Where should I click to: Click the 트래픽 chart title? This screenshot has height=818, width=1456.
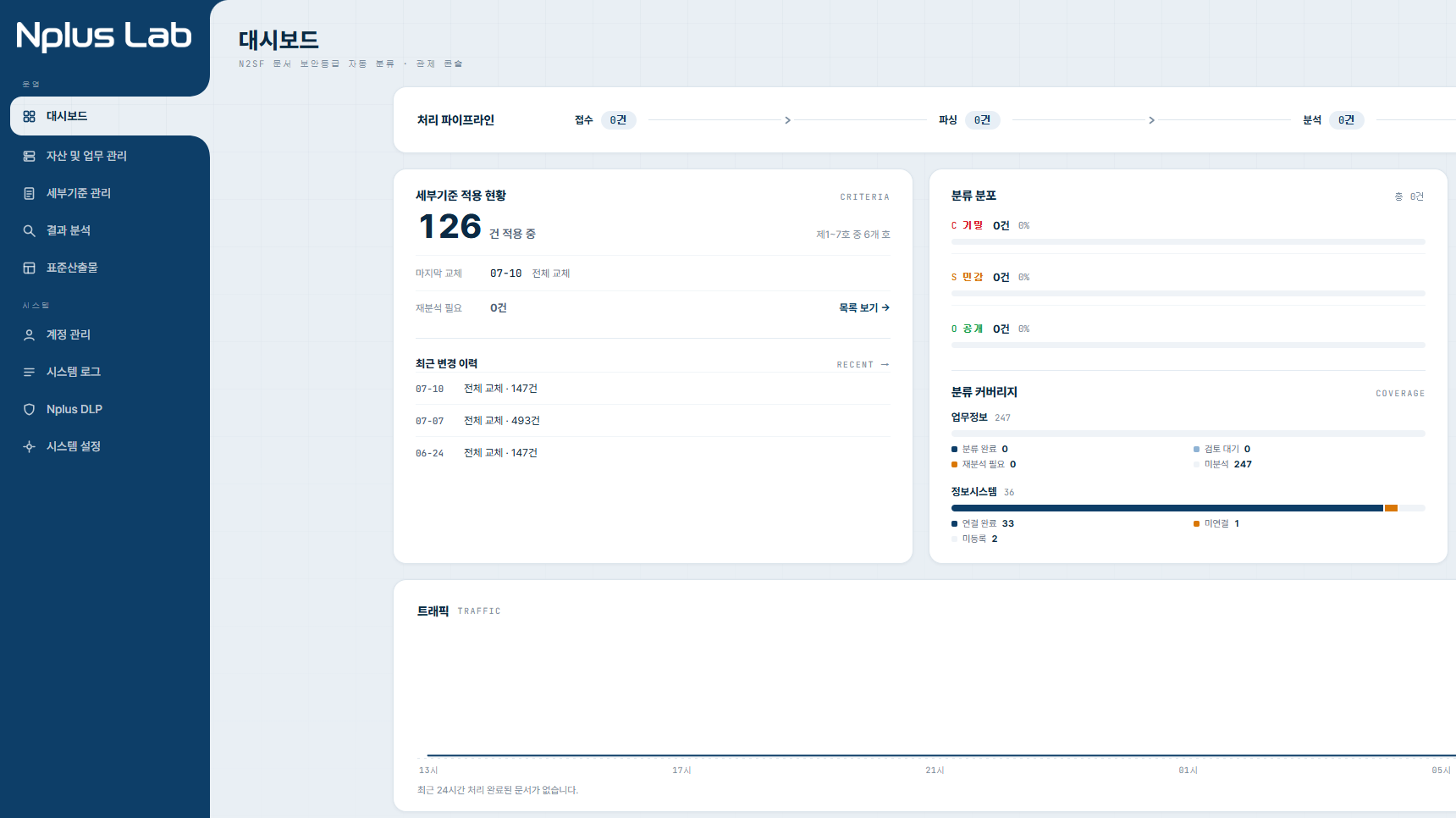[433, 611]
